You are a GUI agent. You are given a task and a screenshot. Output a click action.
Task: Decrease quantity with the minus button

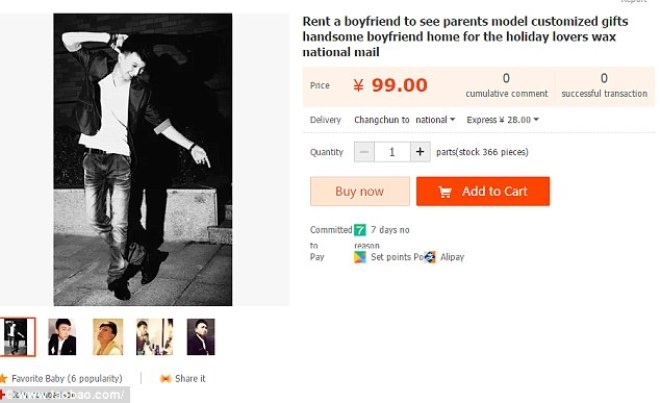click(365, 152)
